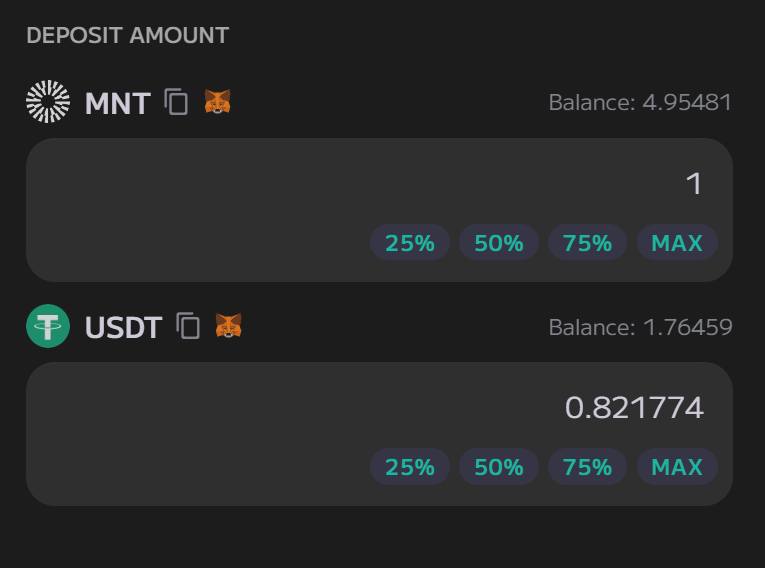Click the MNT token name label
The height and width of the screenshot is (568, 765).
[118, 103]
